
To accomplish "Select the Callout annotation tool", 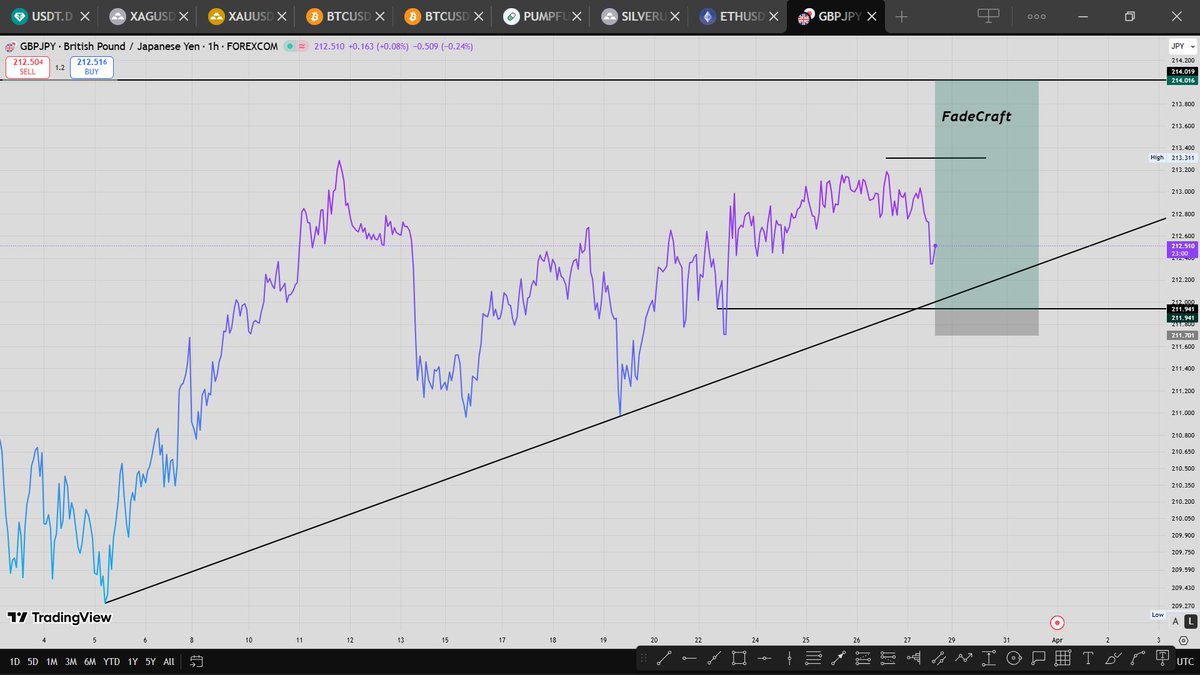I will [1038, 658].
